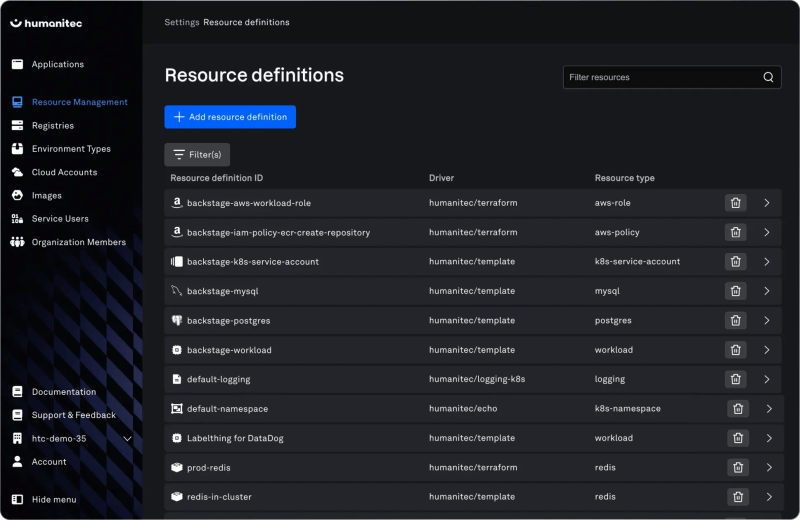This screenshot has height=520, width=800.
Task: Delete the prod-redis resource definition
Action: tap(738, 467)
